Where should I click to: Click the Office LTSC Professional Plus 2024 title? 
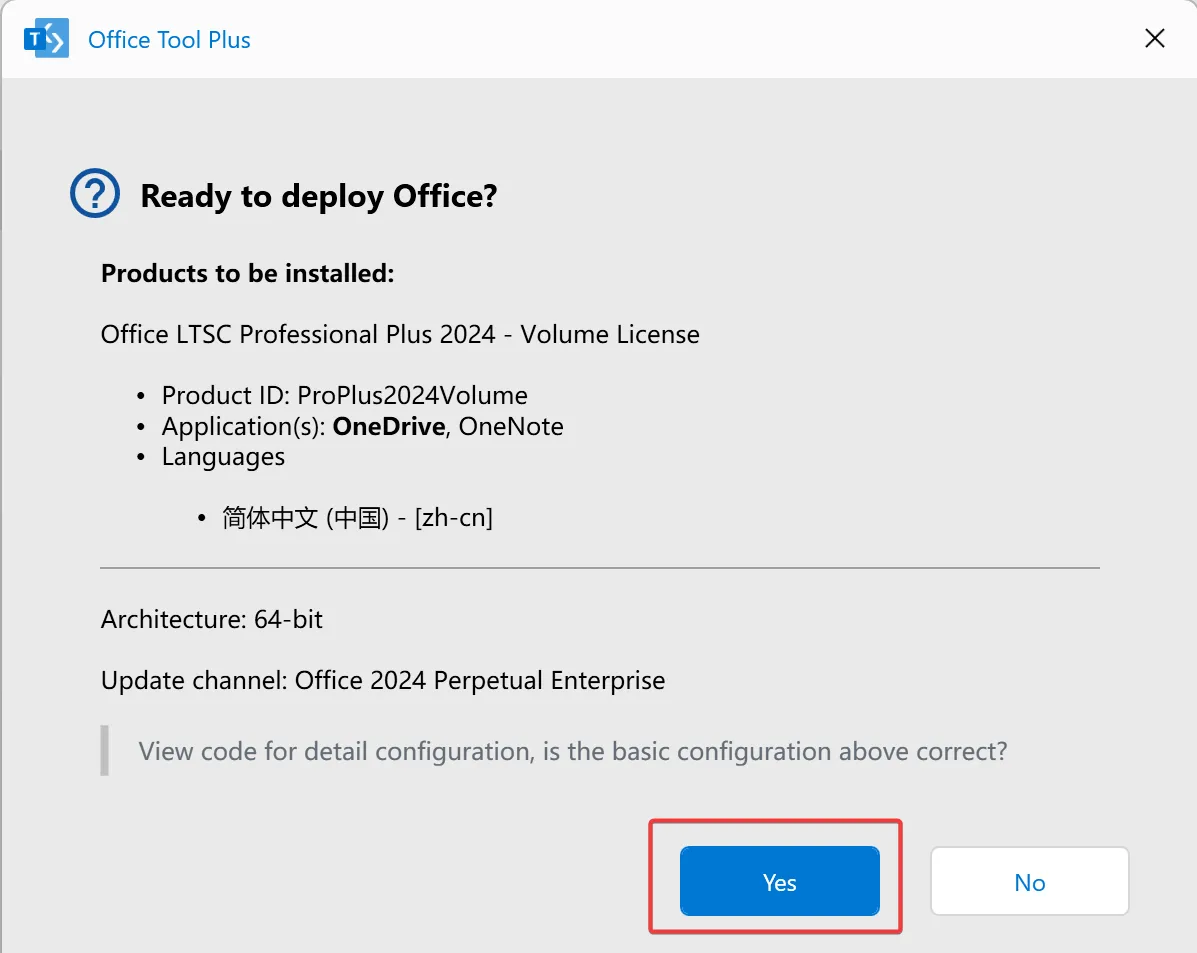pos(399,334)
